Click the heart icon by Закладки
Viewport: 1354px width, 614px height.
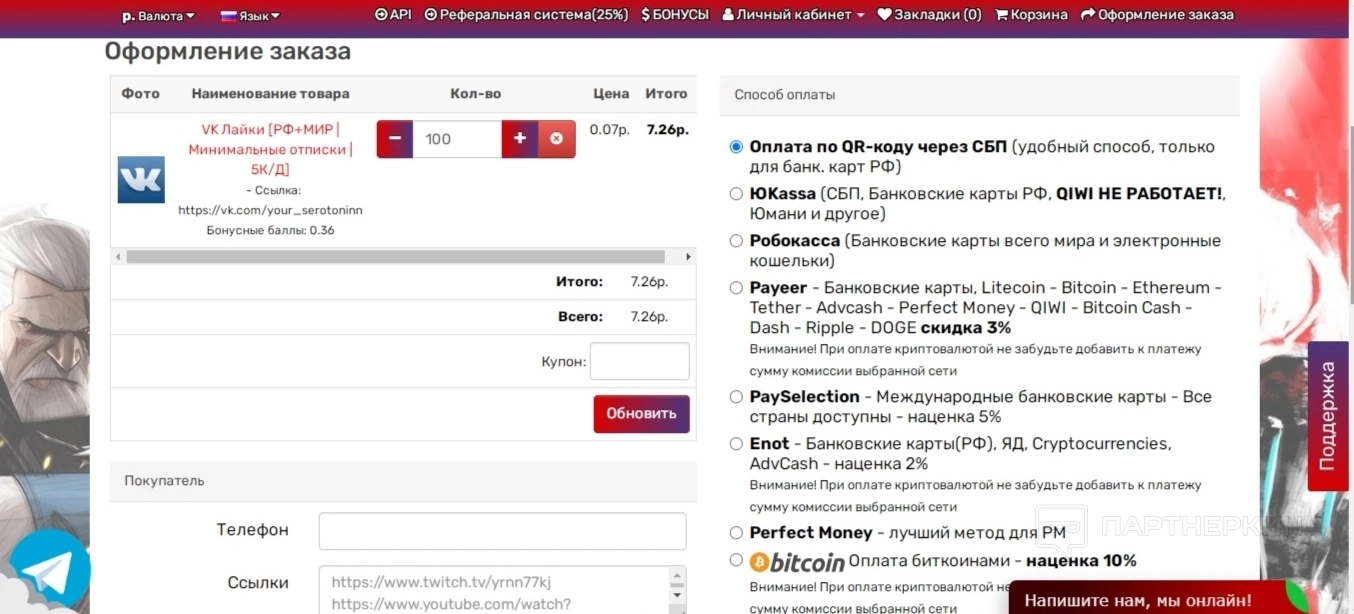(884, 15)
